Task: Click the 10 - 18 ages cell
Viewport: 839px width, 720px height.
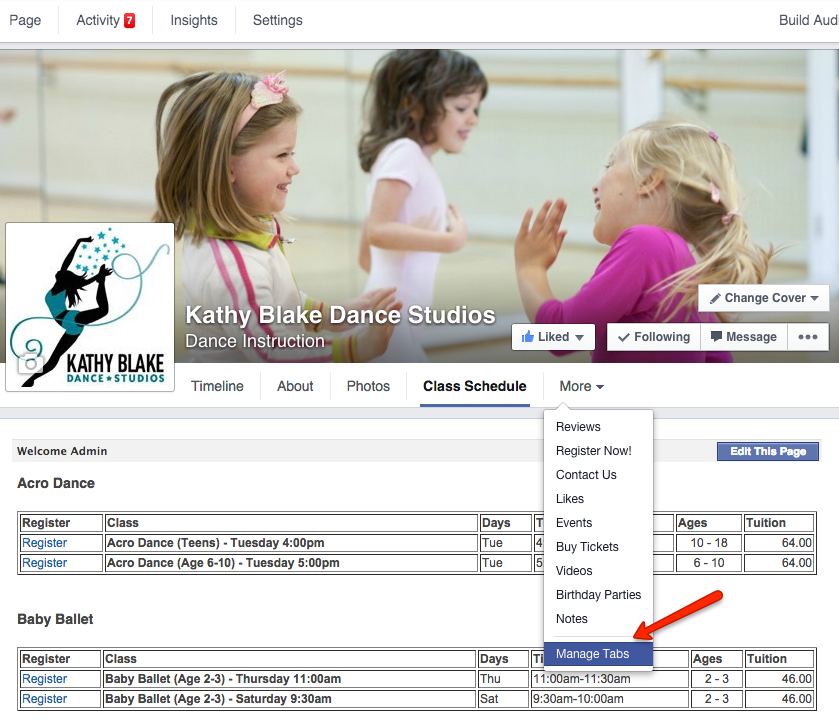Action: tap(709, 543)
